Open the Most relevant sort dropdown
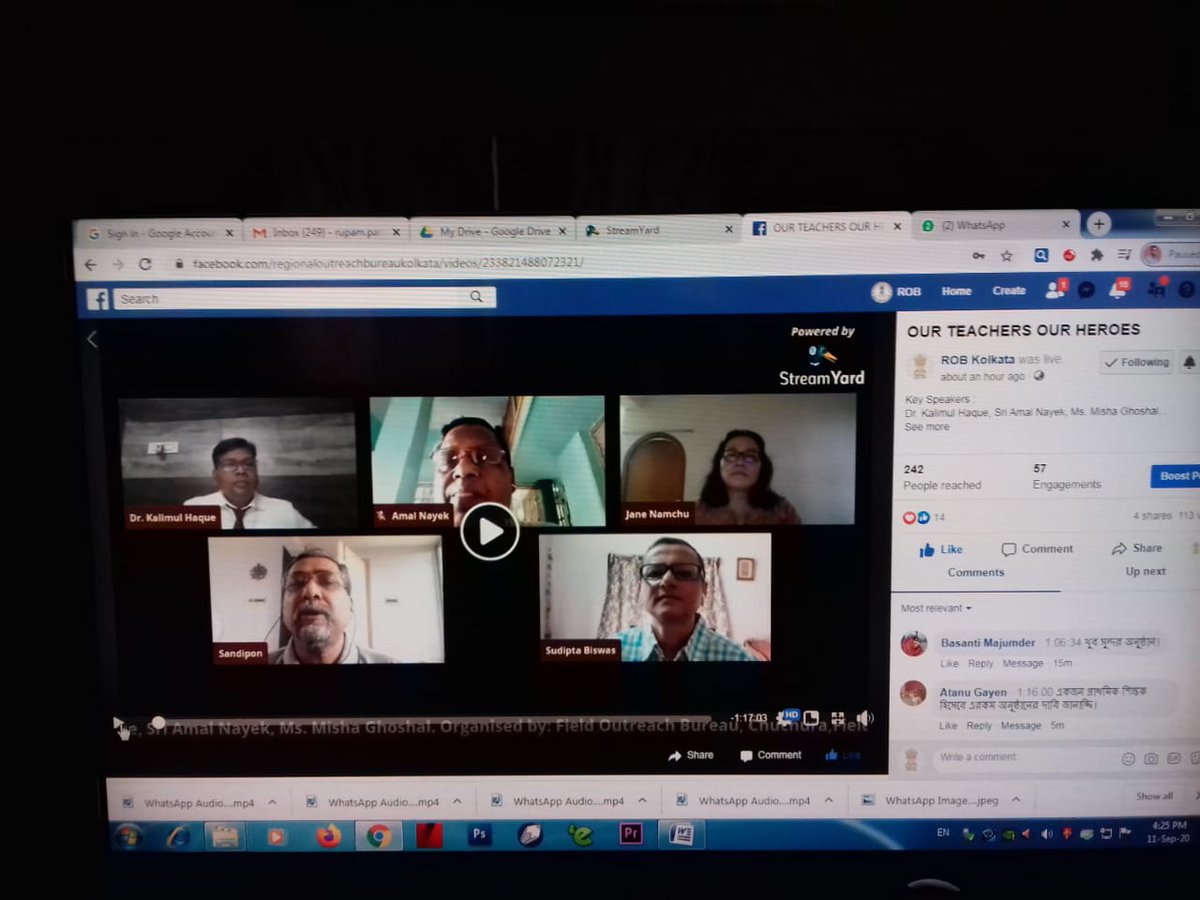Viewport: 1200px width, 900px height. (x=936, y=608)
